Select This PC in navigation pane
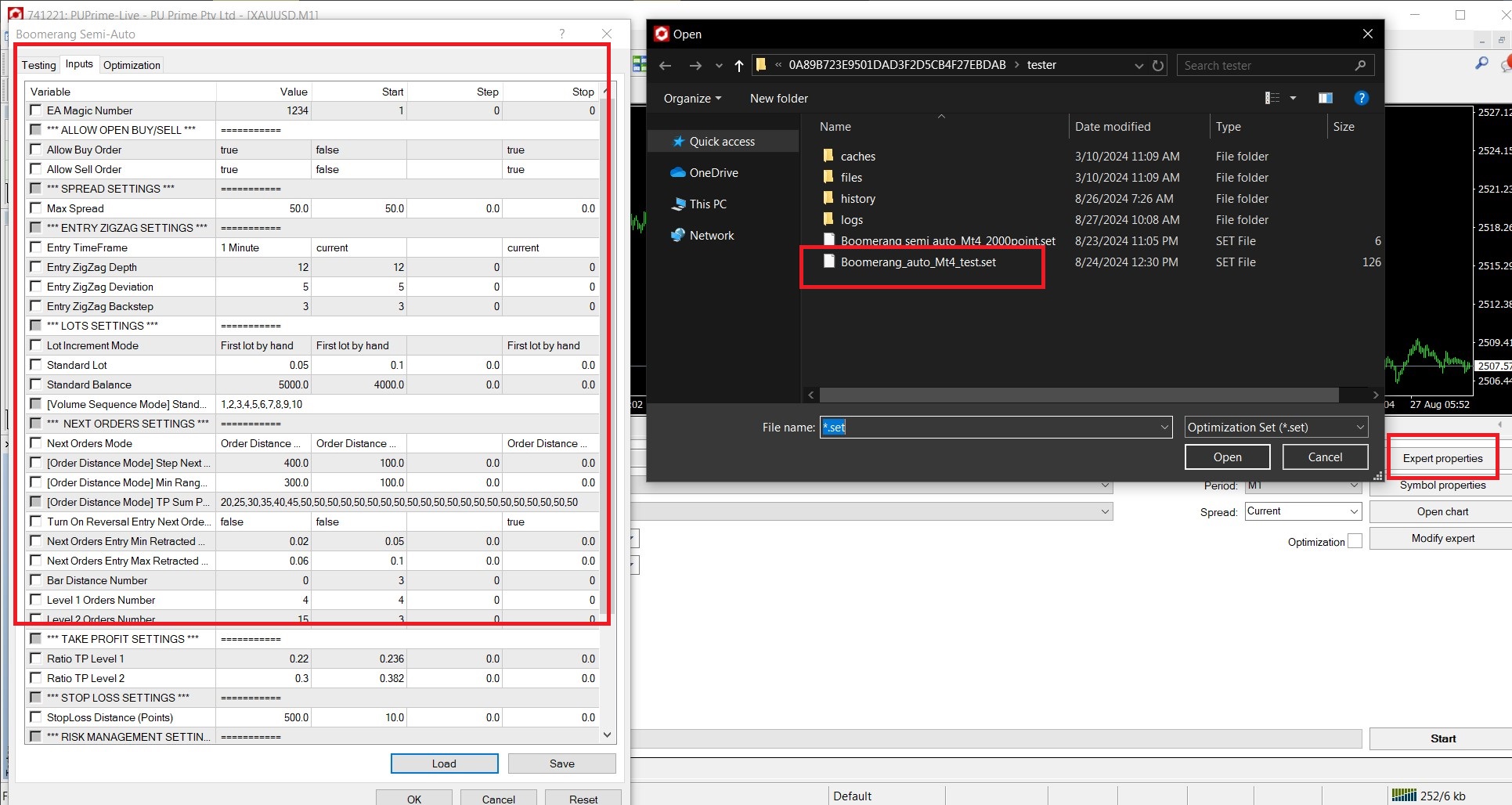The width and height of the screenshot is (1512, 805). (x=708, y=204)
